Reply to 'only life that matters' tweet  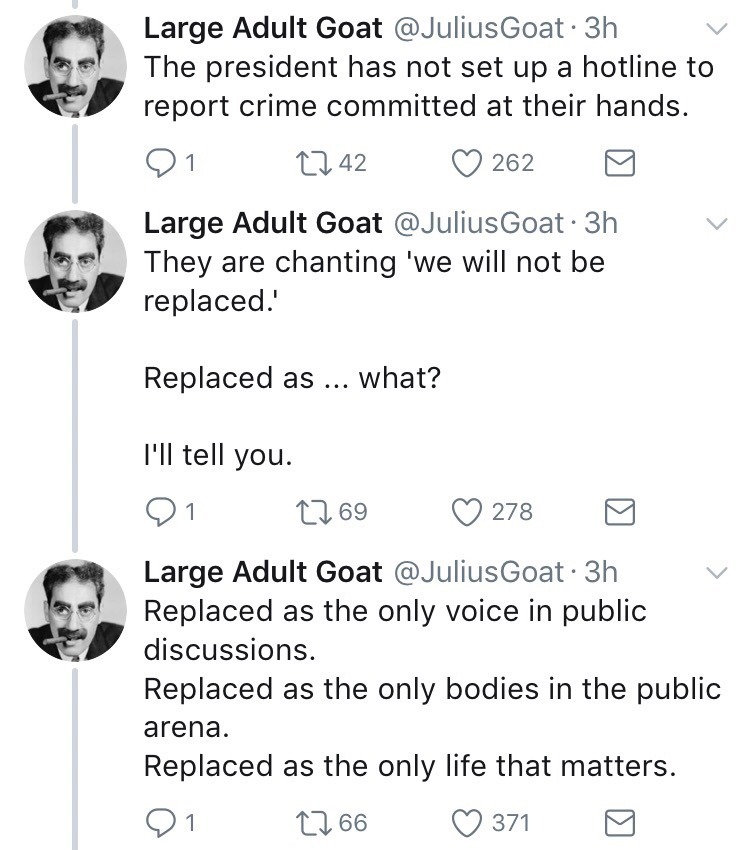click(159, 823)
